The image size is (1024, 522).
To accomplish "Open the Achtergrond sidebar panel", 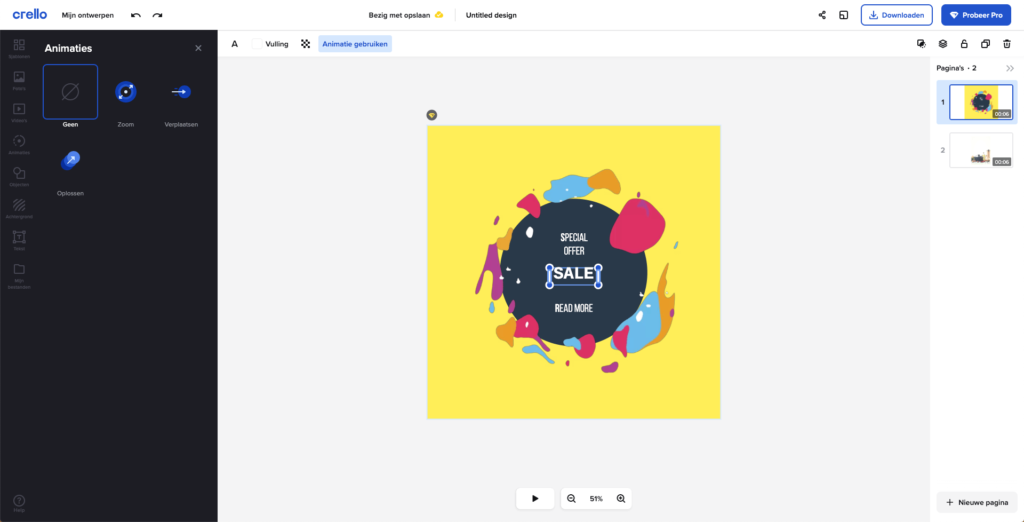I will (x=19, y=207).
